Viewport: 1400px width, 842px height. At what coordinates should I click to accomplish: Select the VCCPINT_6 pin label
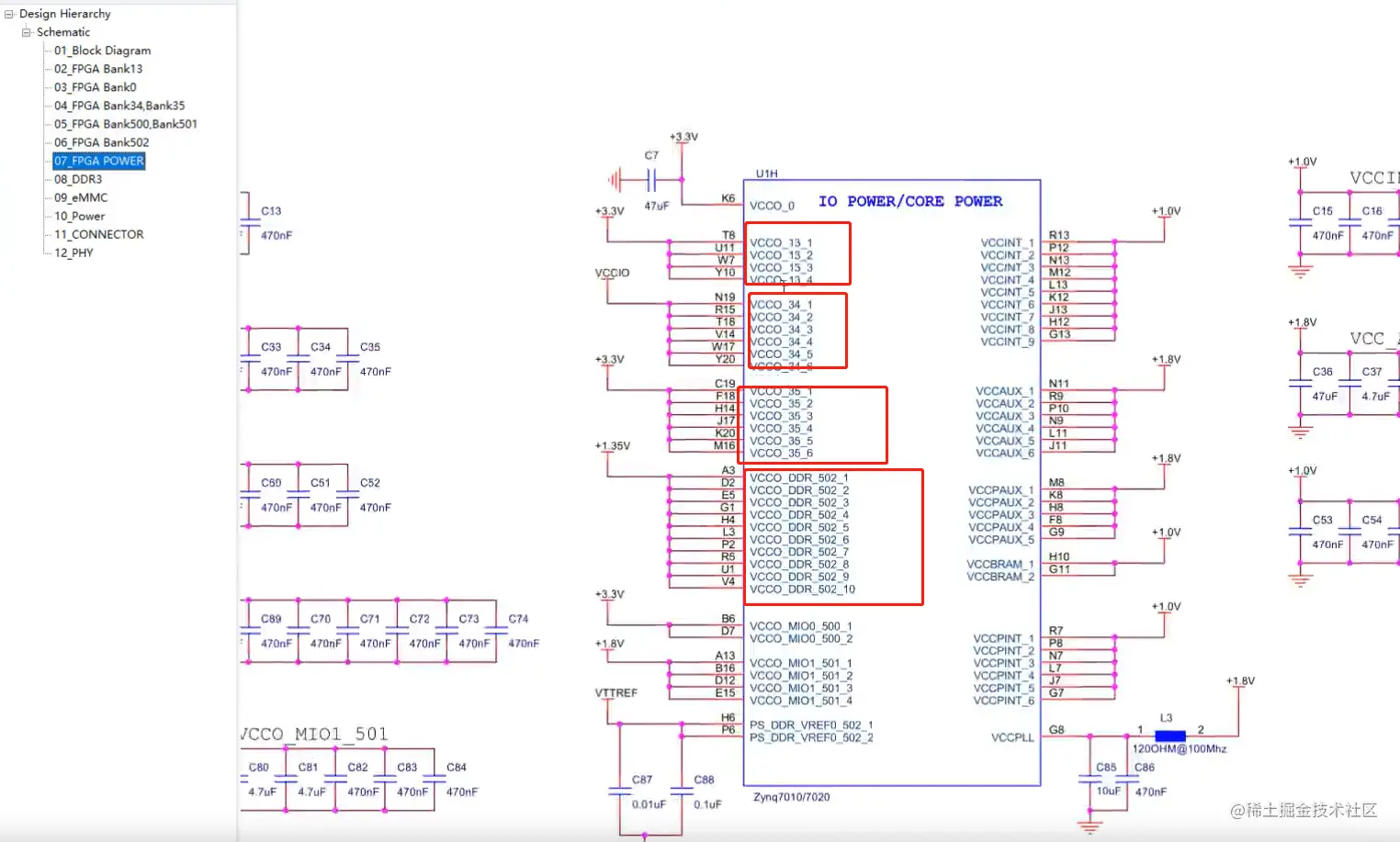pos(1004,701)
